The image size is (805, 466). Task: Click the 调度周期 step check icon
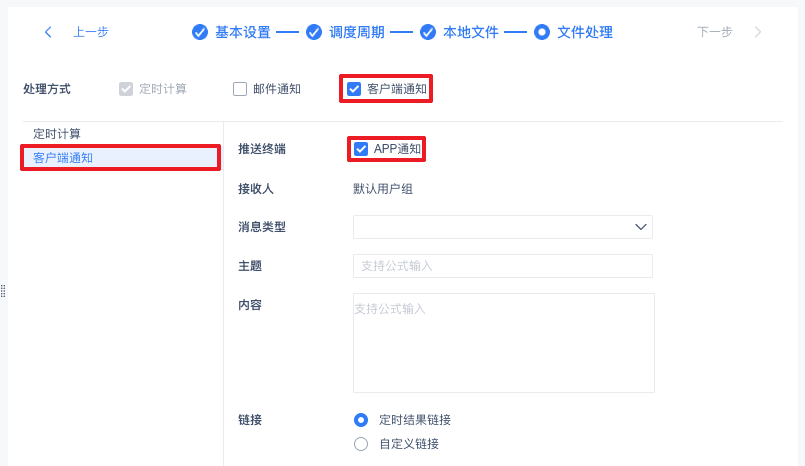pyautogui.click(x=314, y=32)
